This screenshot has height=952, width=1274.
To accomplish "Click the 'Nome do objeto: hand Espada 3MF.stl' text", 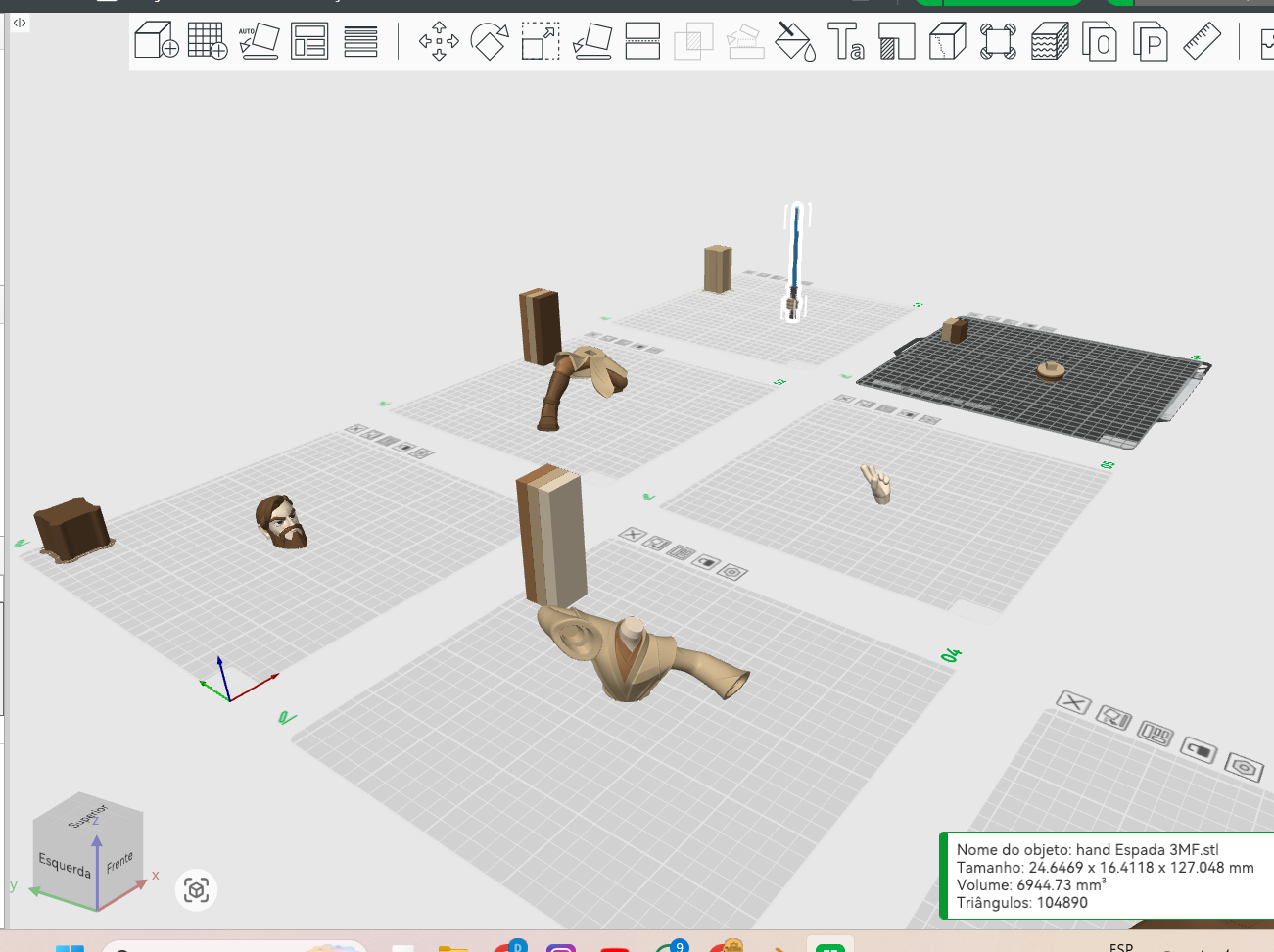I will (x=1087, y=850).
